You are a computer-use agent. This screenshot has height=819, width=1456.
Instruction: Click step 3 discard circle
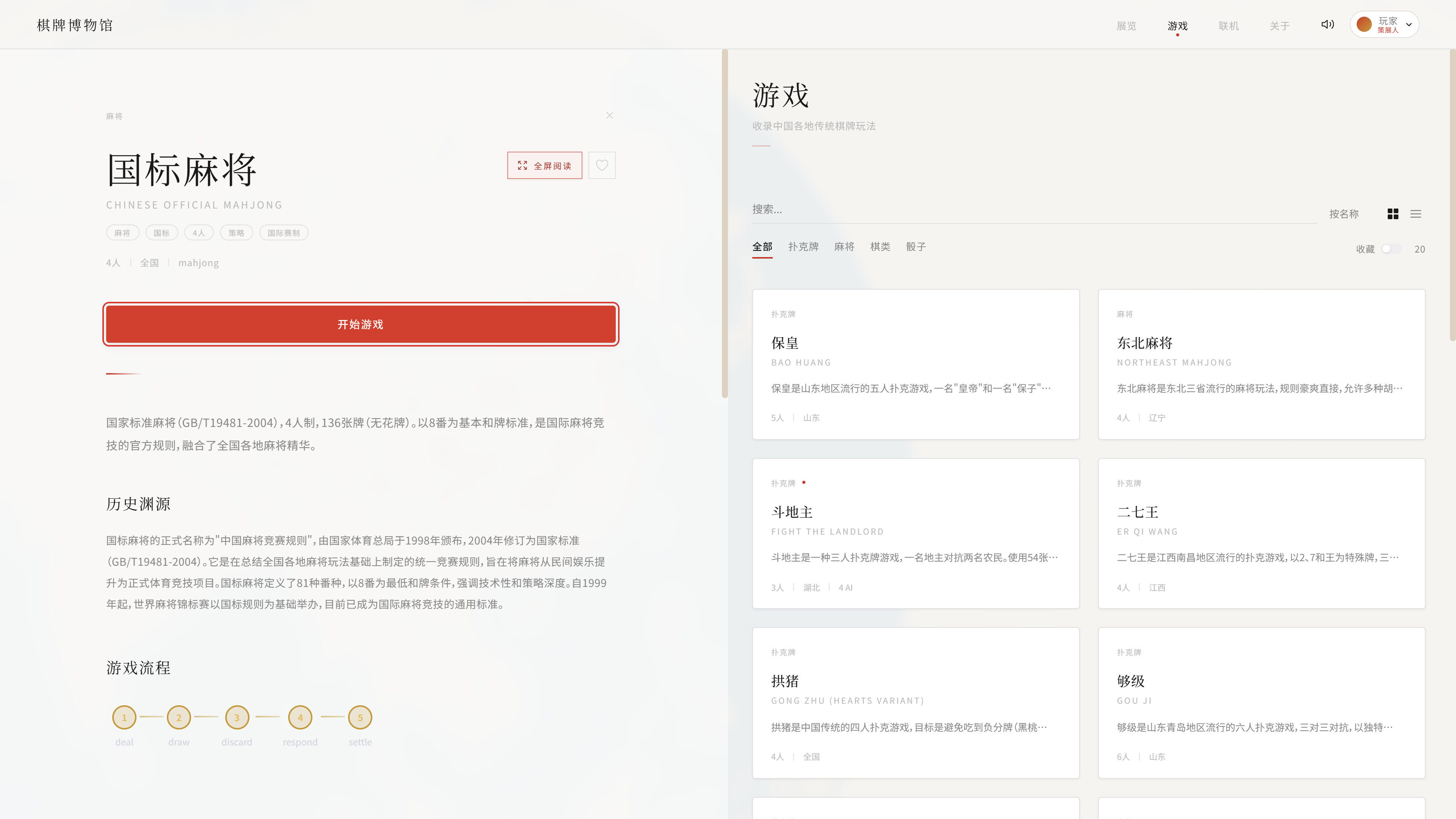237,717
